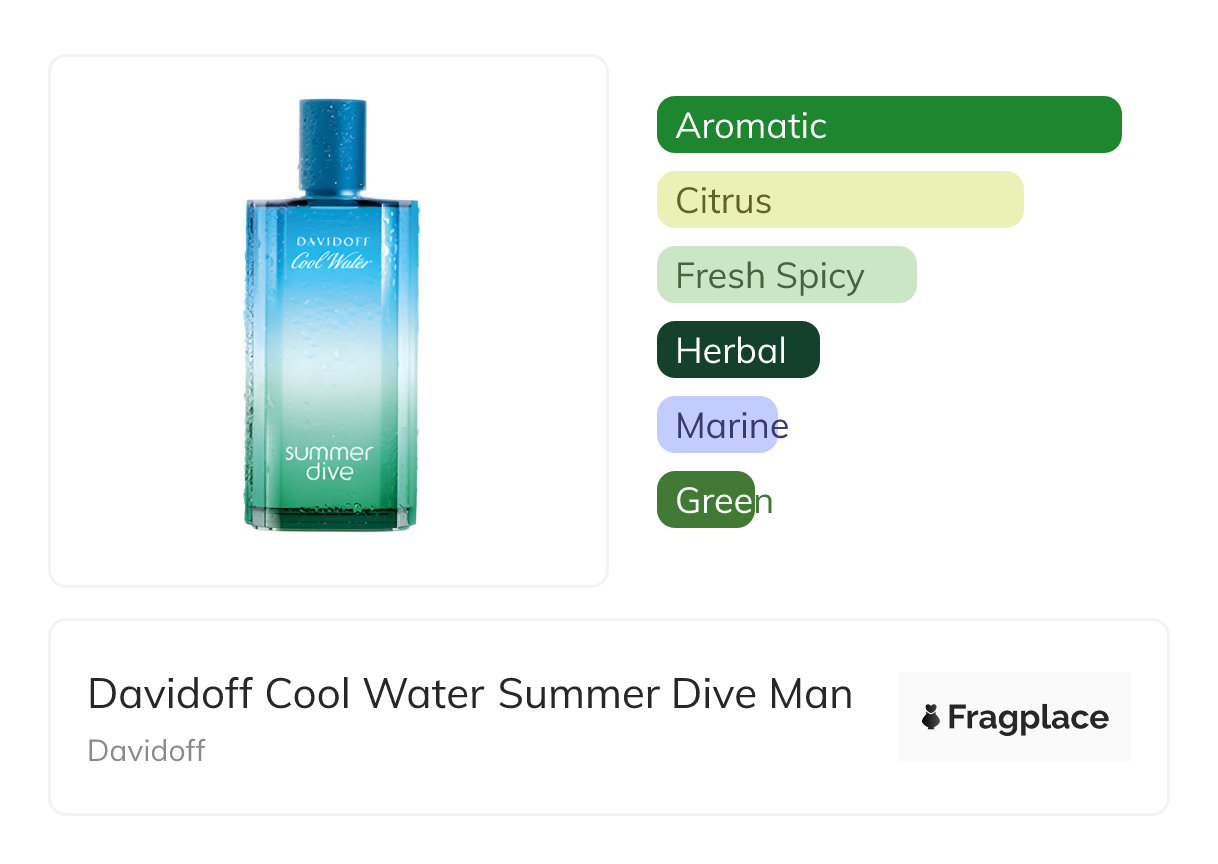1218x864 pixels.
Task: Select the yellow Citrus accord bar
Action: point(839,200)
